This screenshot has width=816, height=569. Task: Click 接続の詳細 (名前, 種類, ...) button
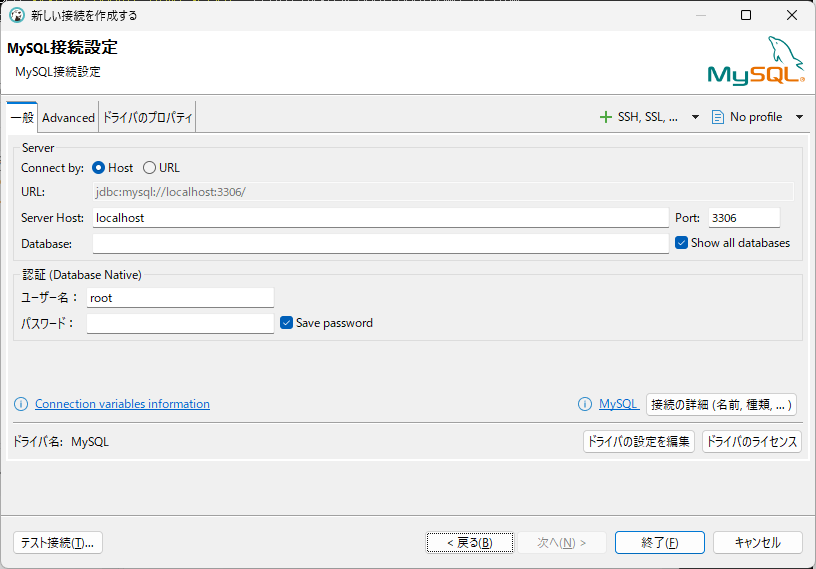[x=721, y=404]
